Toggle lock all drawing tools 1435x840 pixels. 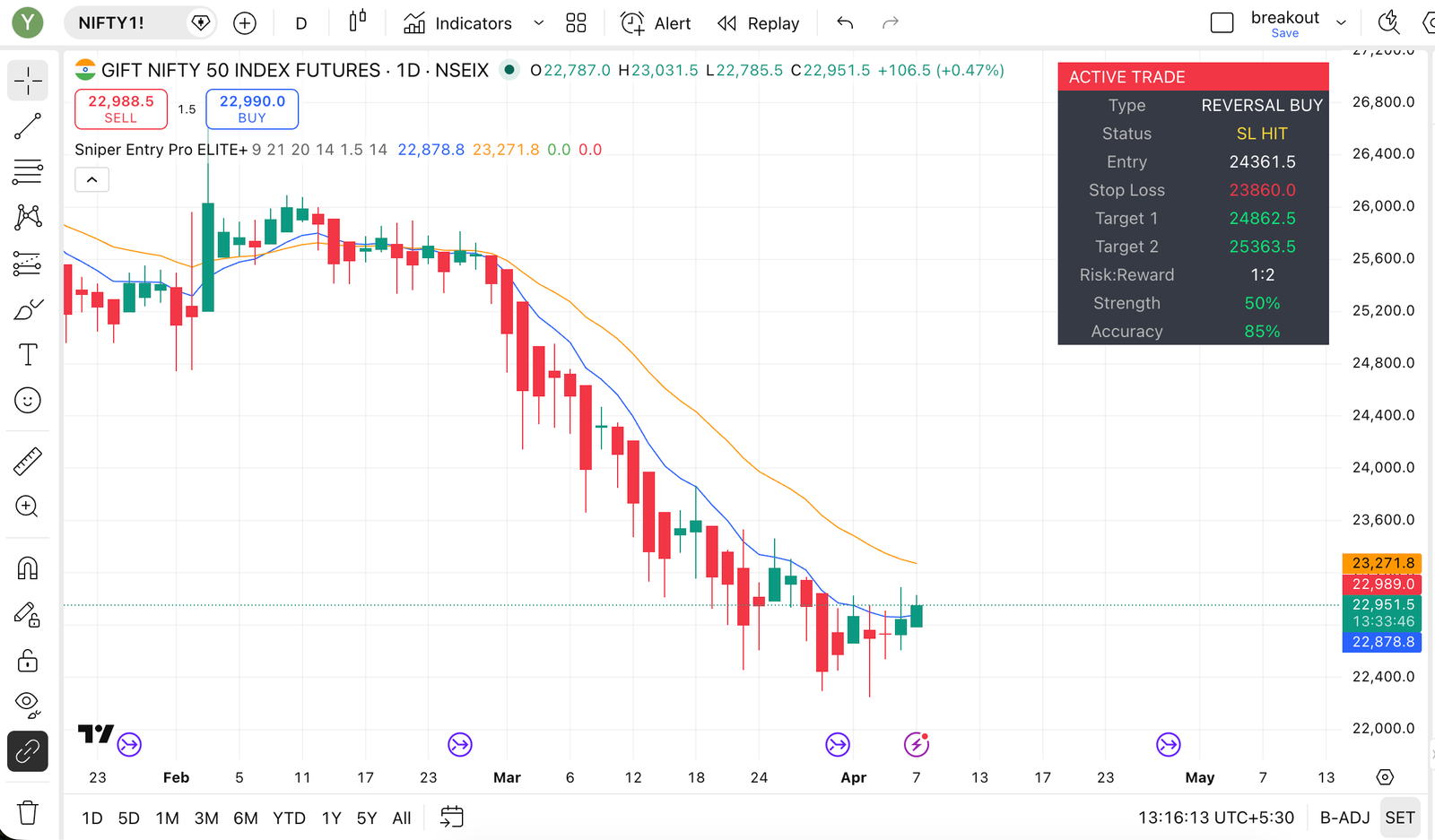(28, 662)
